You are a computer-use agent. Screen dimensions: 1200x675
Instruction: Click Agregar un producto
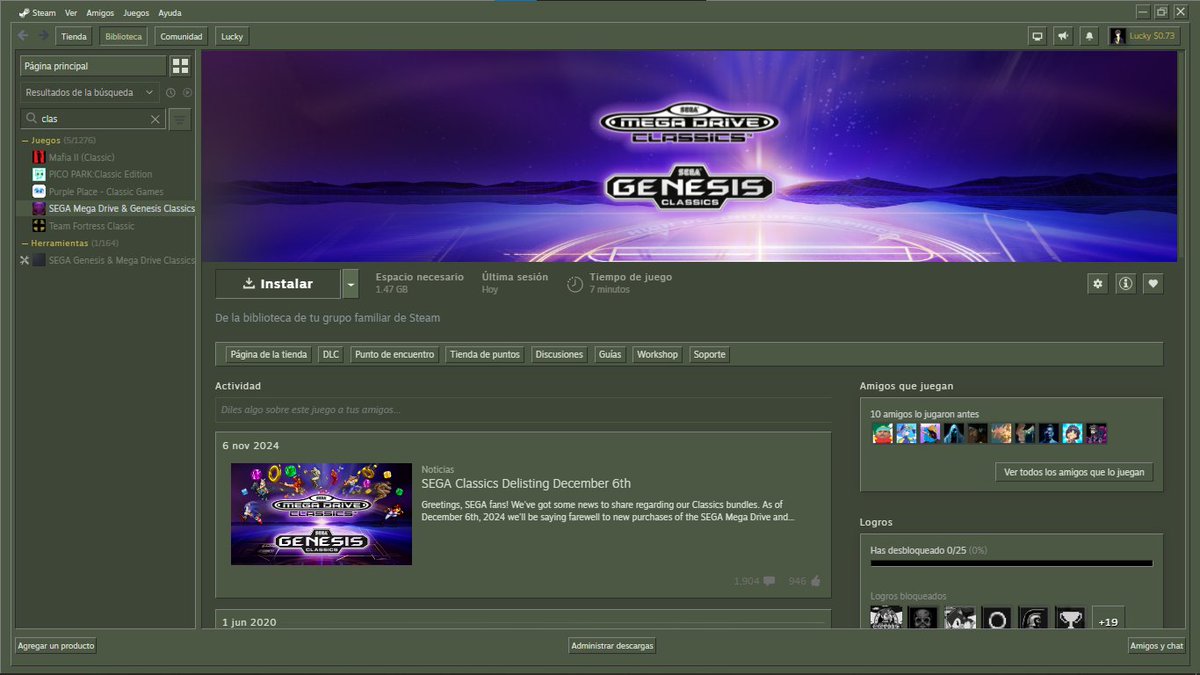tap(56, 646)
